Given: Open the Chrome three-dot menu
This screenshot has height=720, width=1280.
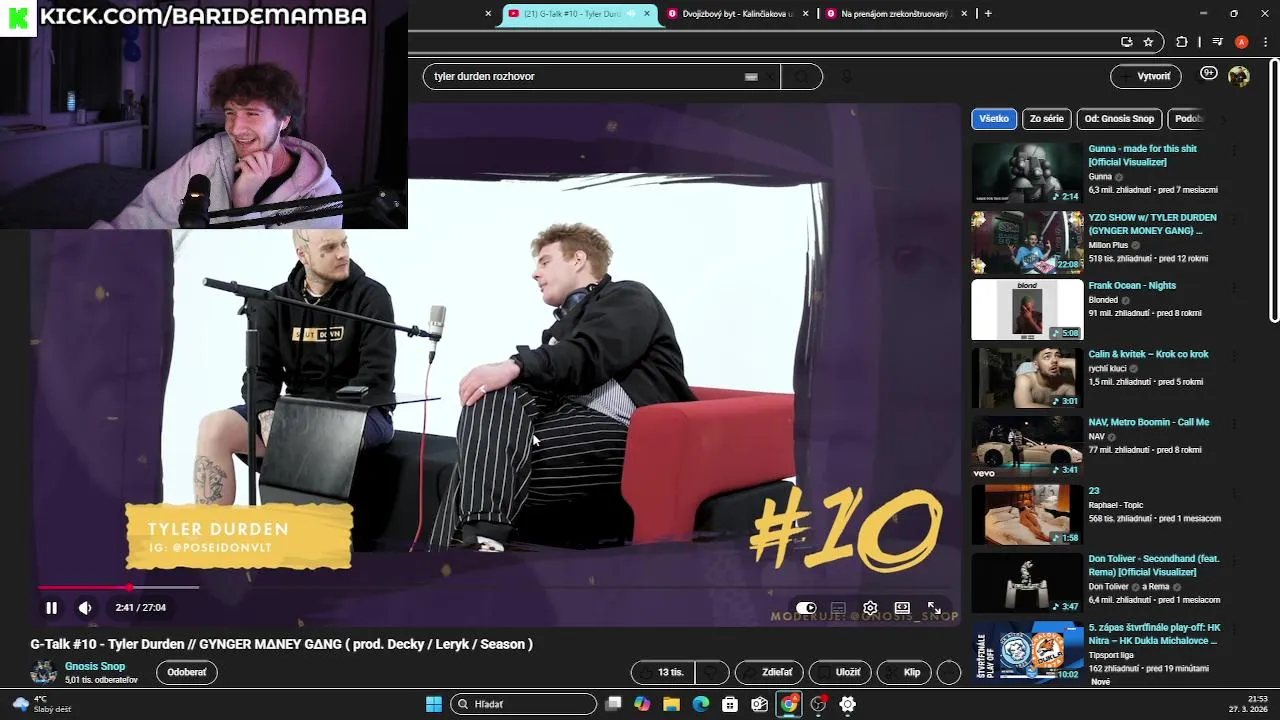Looking at the screenshot, I should 1264,42.
